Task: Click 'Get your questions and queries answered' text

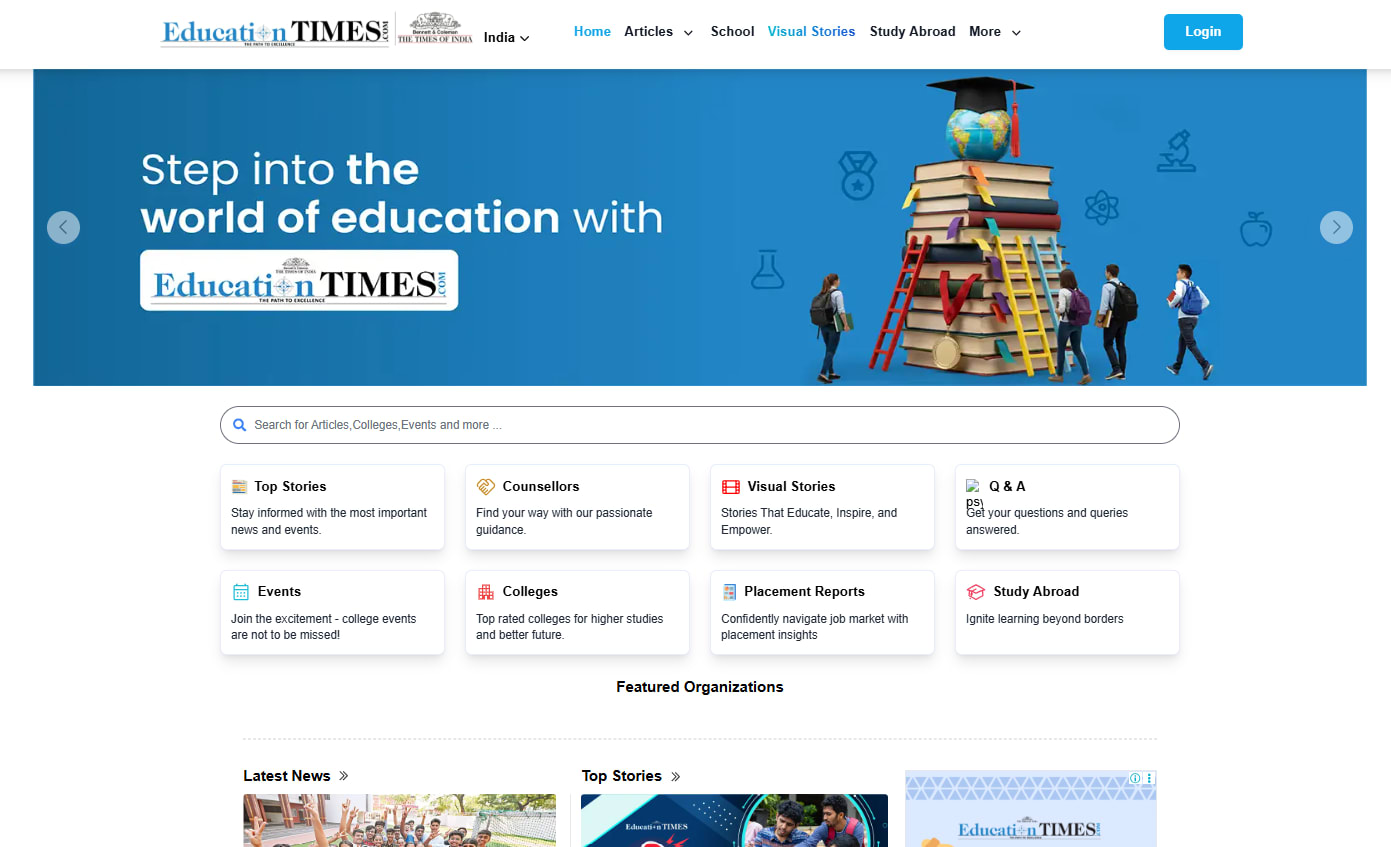Action: coord(1047,521)
